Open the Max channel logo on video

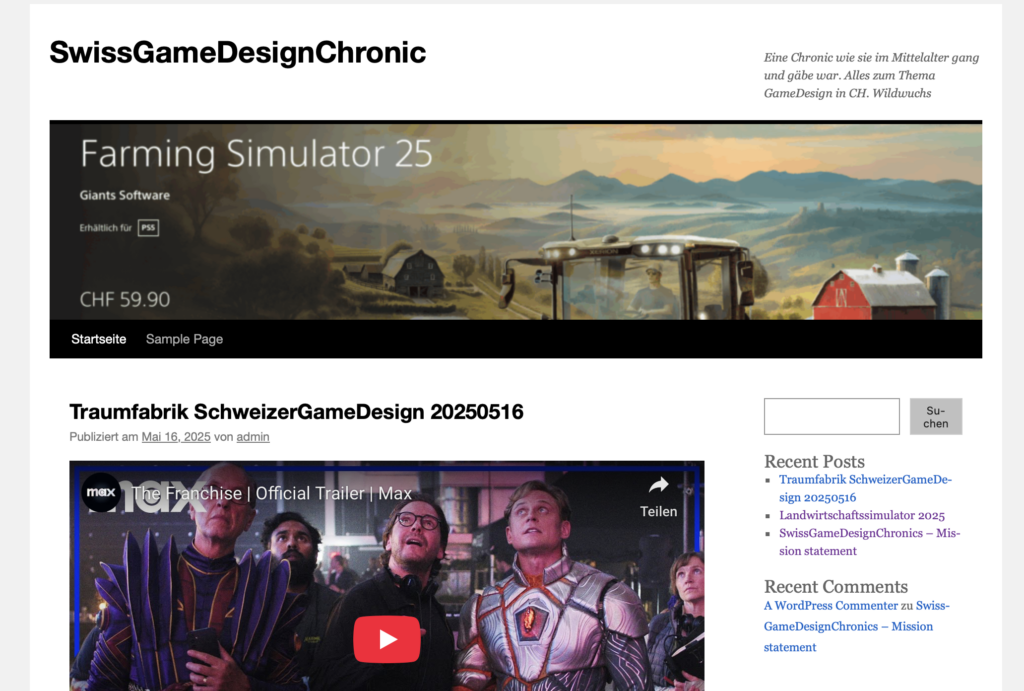pos(101,492)
